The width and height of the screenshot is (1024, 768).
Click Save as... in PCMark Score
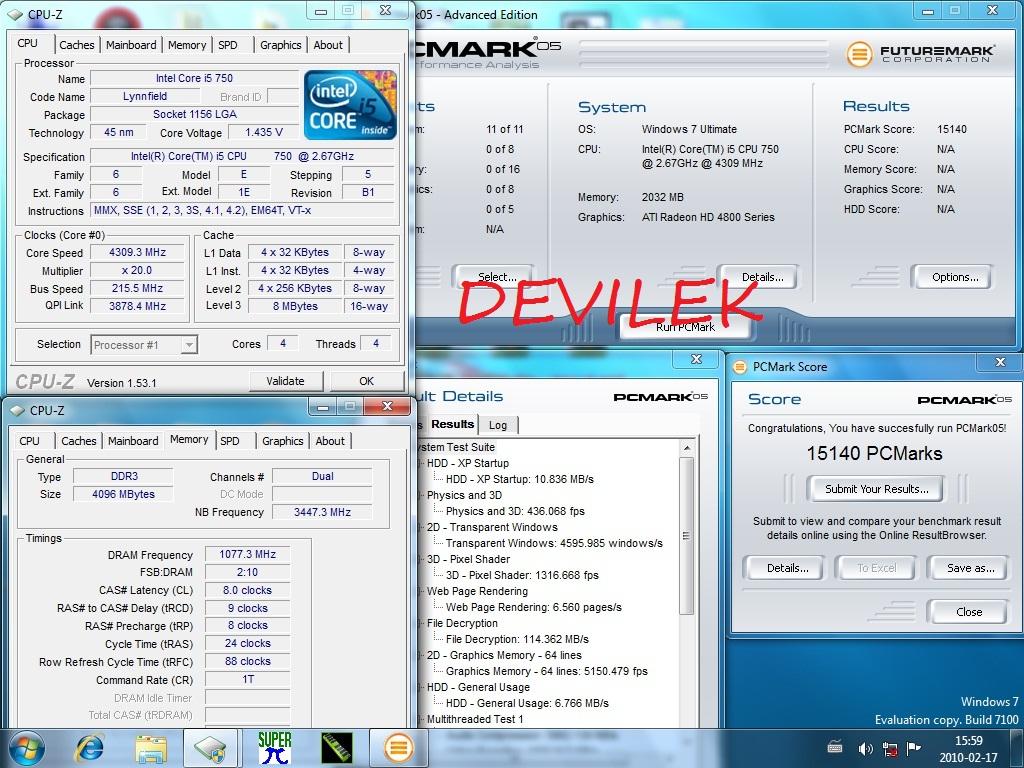tap(970, 568)
